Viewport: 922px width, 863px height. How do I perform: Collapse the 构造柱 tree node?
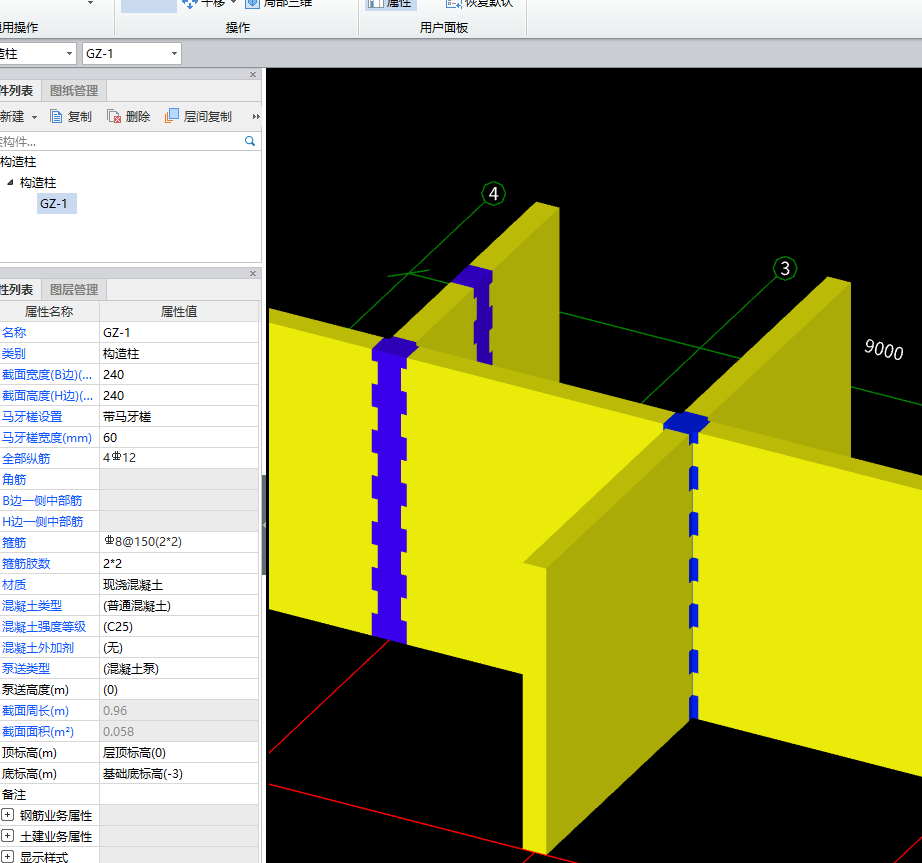pyautogui.click(x=10, y=183)
